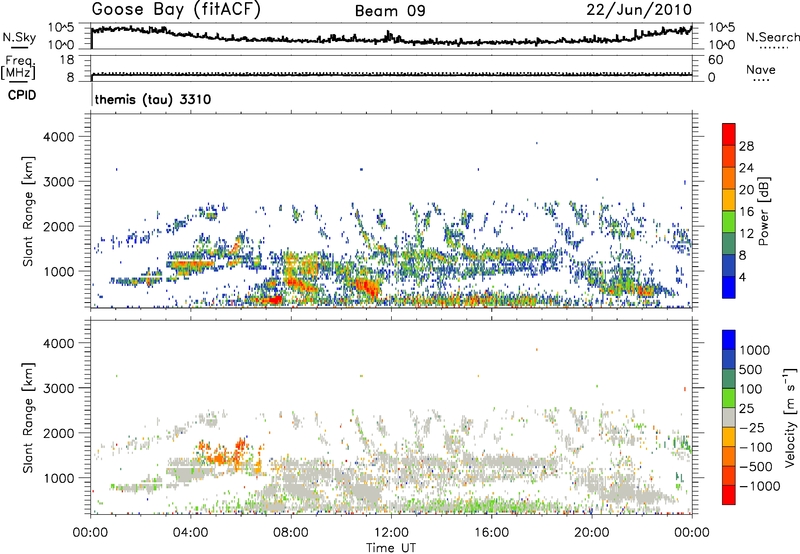Click the gray segment of the velocity colorbar
This screenshot has width=800, height=554.
[x=729, y=417]
